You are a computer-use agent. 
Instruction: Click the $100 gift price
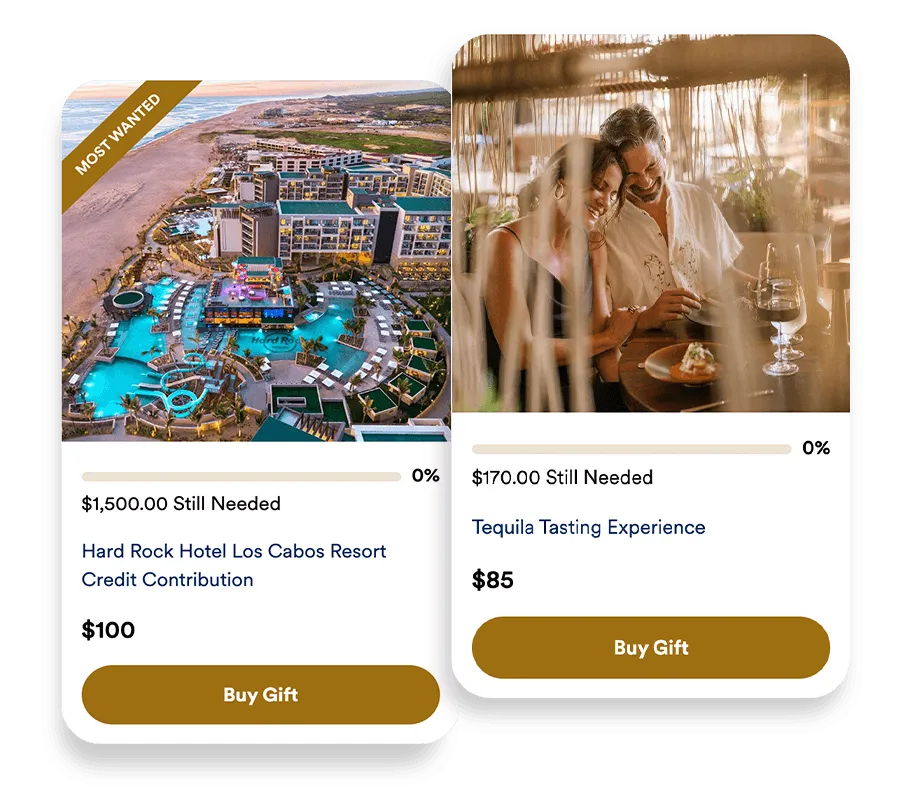pyautogui.click(x=108, y=630)
